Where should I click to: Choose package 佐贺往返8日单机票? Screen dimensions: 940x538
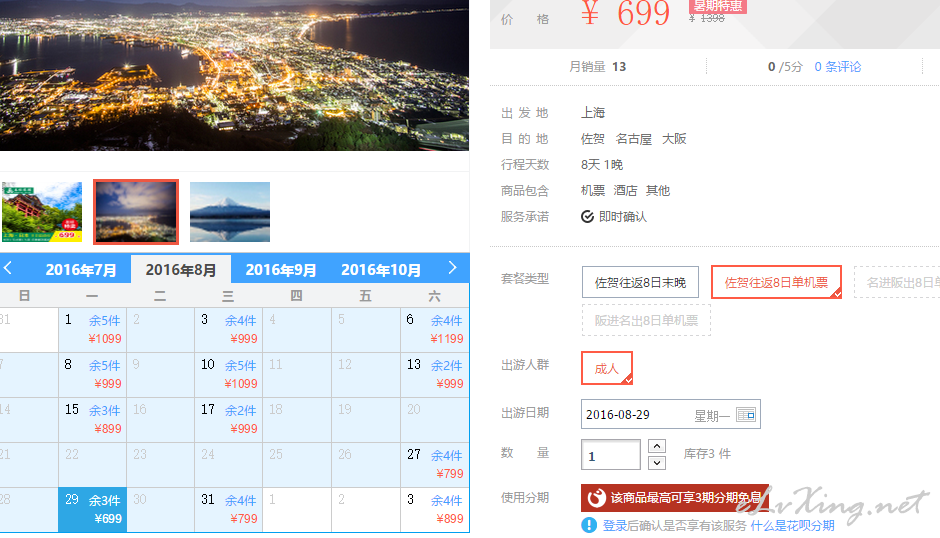coord(776,282)
